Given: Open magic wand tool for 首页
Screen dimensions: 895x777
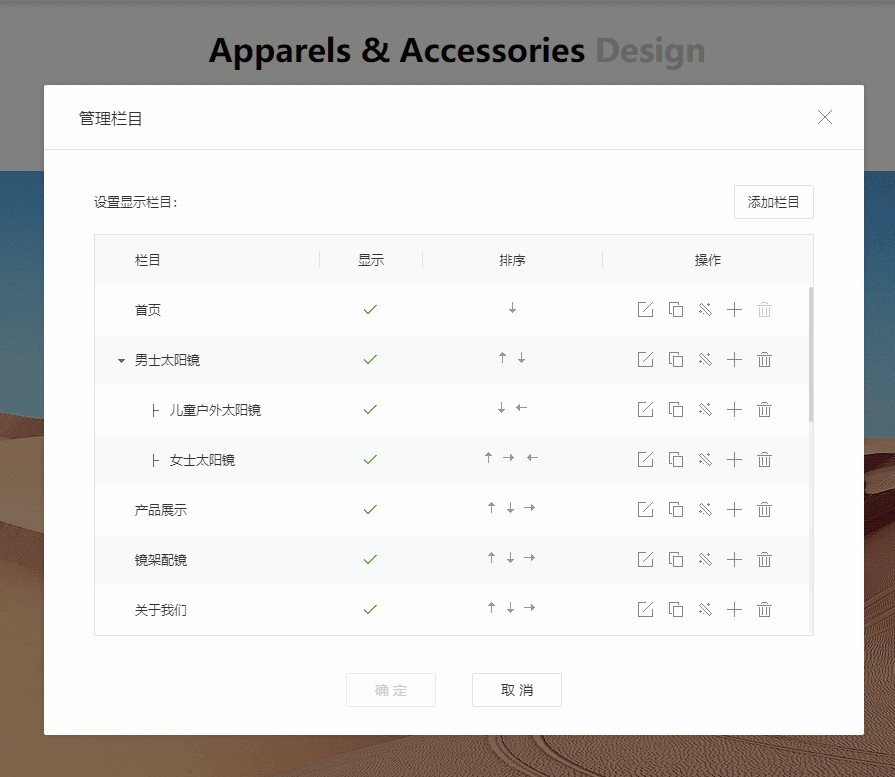Looking at the screenshot, I should point(705,309).
